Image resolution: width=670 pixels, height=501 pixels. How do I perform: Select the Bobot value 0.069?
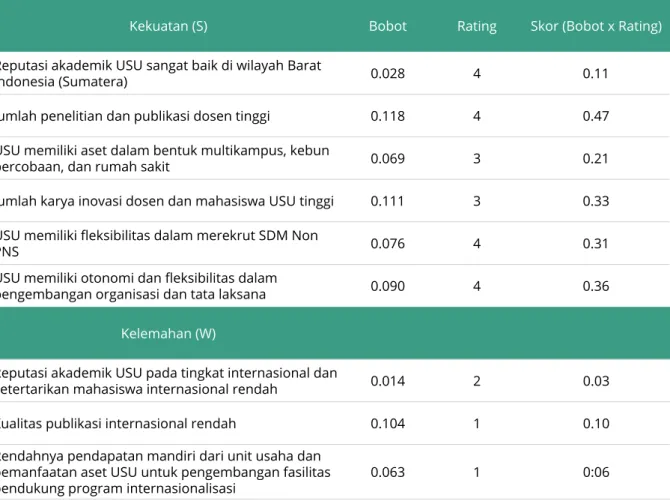click(388, 158)
